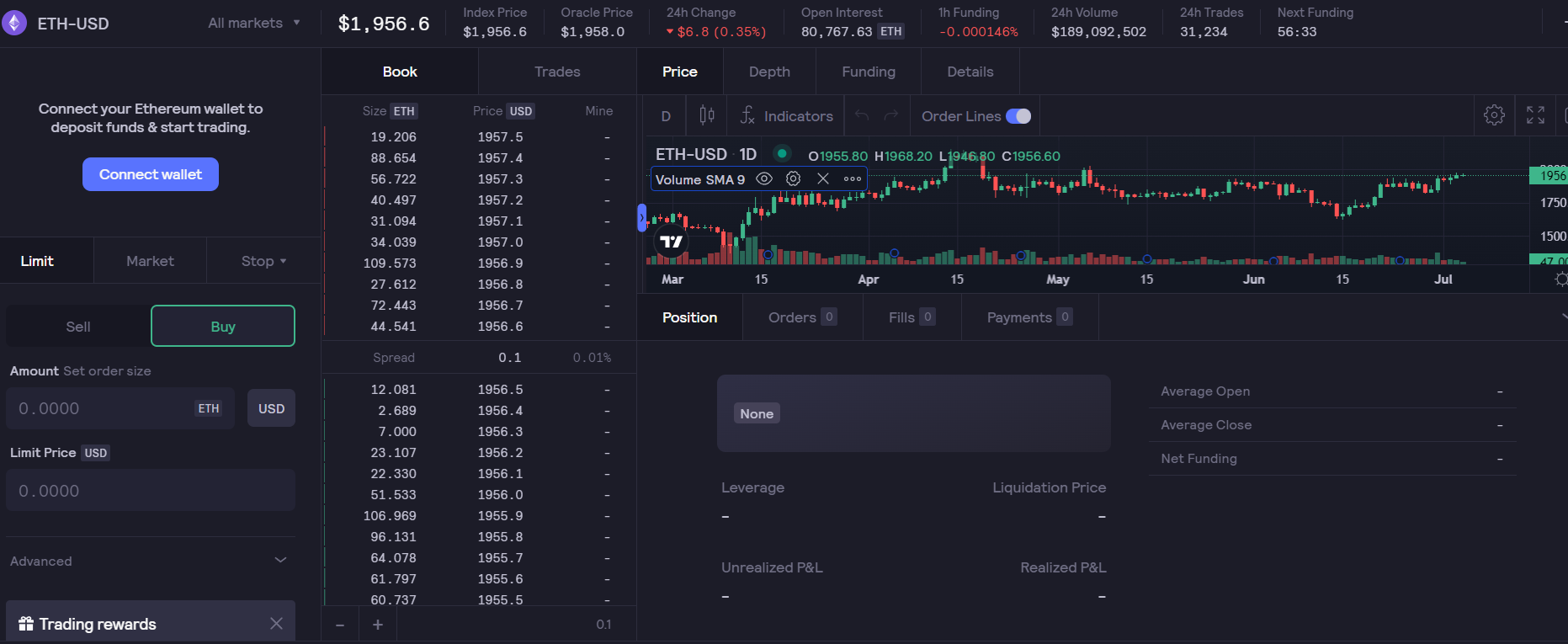Open the candlestick chart type selector
Screen dimensions: 1568x644
pyautogui.click(x=707, y=115)
